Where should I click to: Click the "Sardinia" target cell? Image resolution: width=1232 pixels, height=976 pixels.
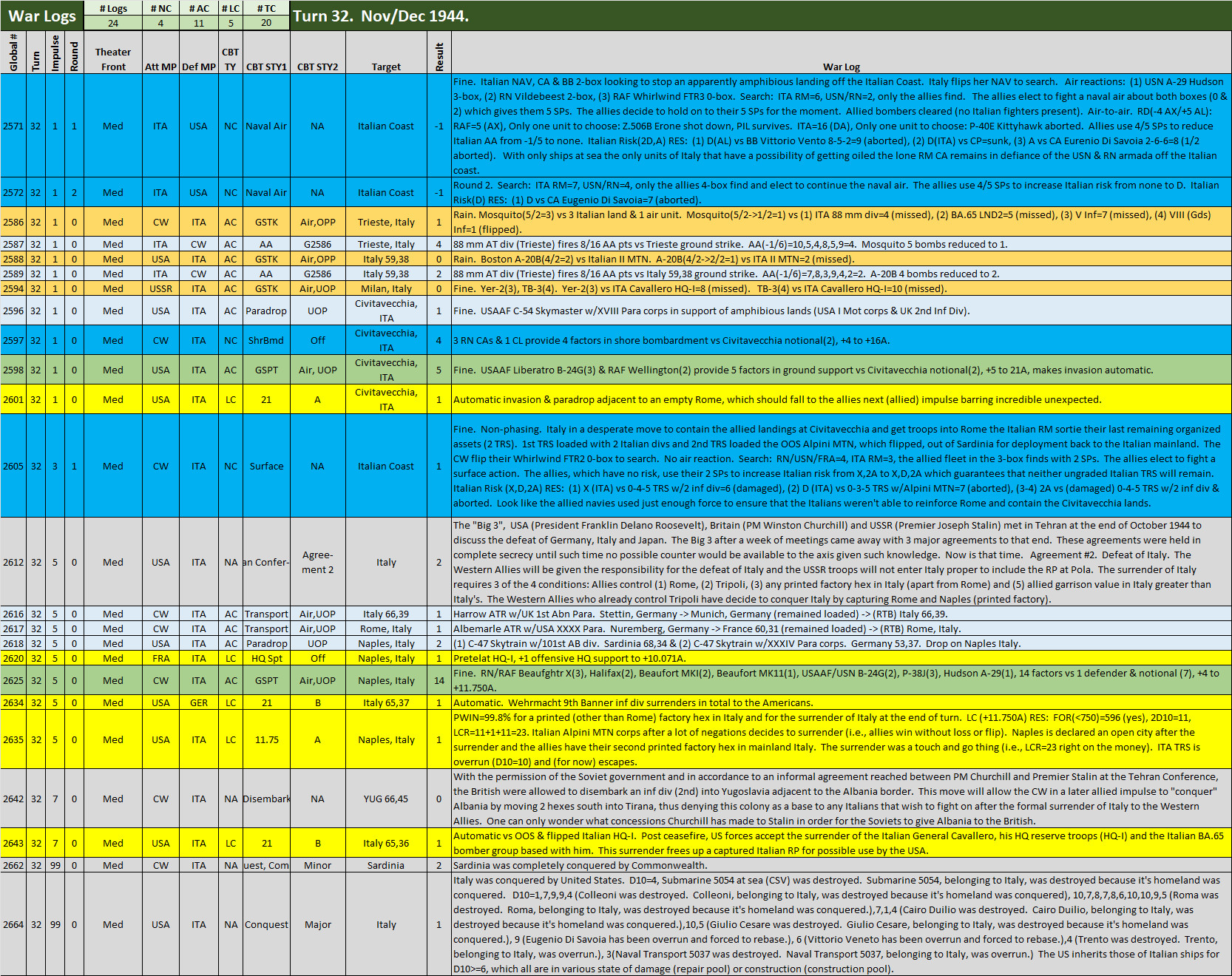pyautogui.click(x=386, y=865)
